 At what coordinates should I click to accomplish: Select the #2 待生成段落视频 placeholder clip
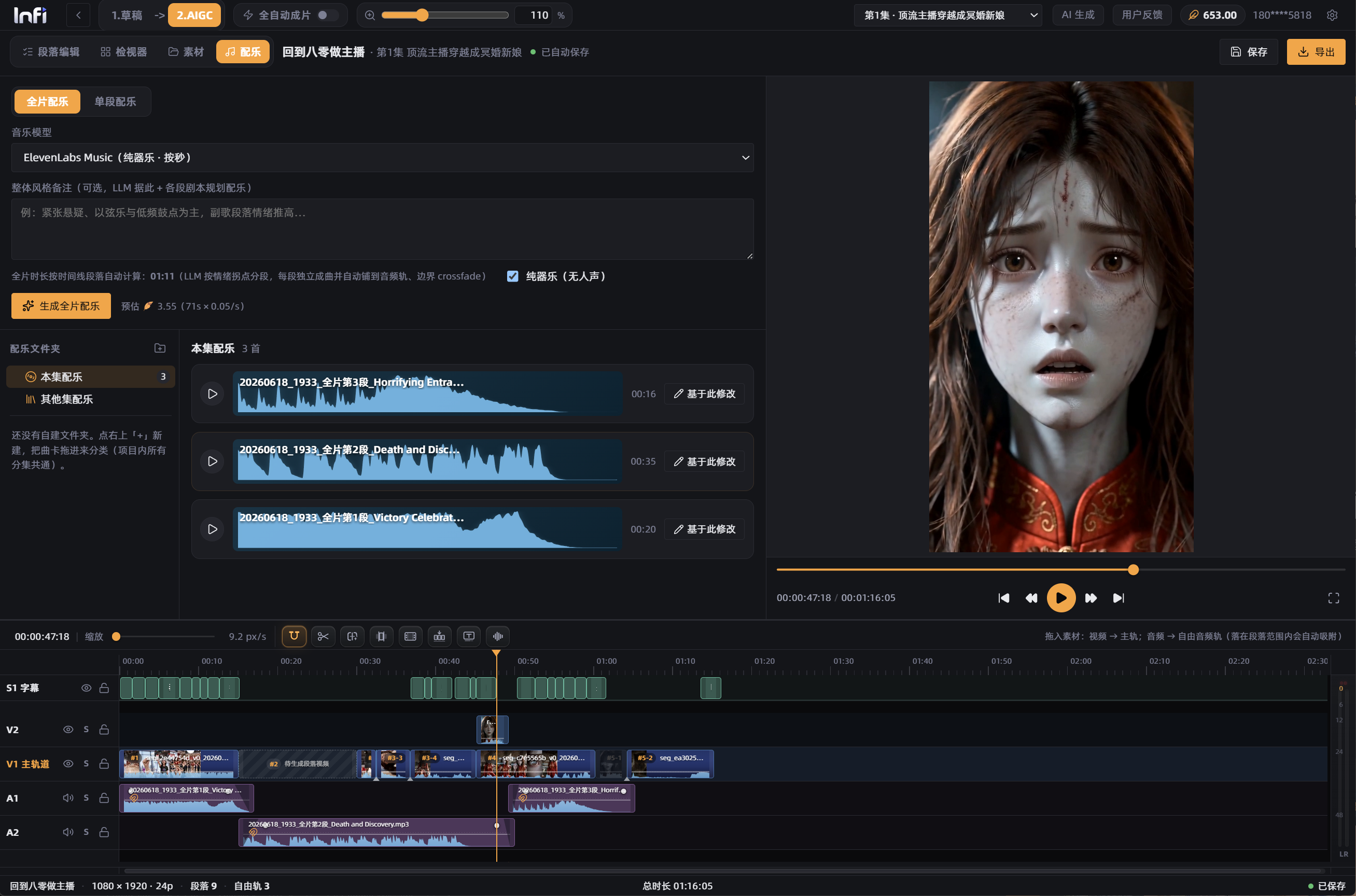click(298, 764)
